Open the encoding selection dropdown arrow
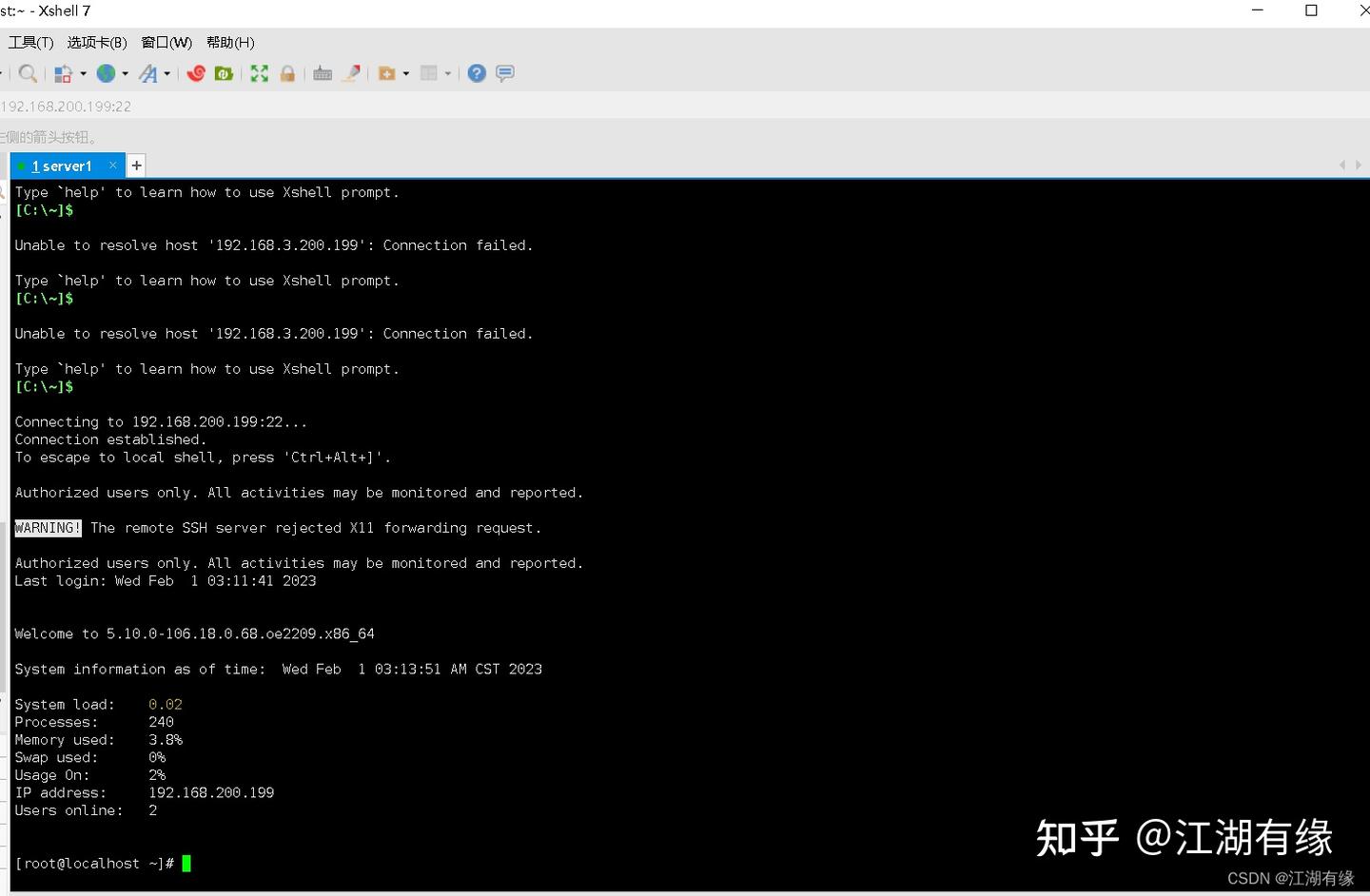This screenshot has width=1370, height=896. (126, 73)
